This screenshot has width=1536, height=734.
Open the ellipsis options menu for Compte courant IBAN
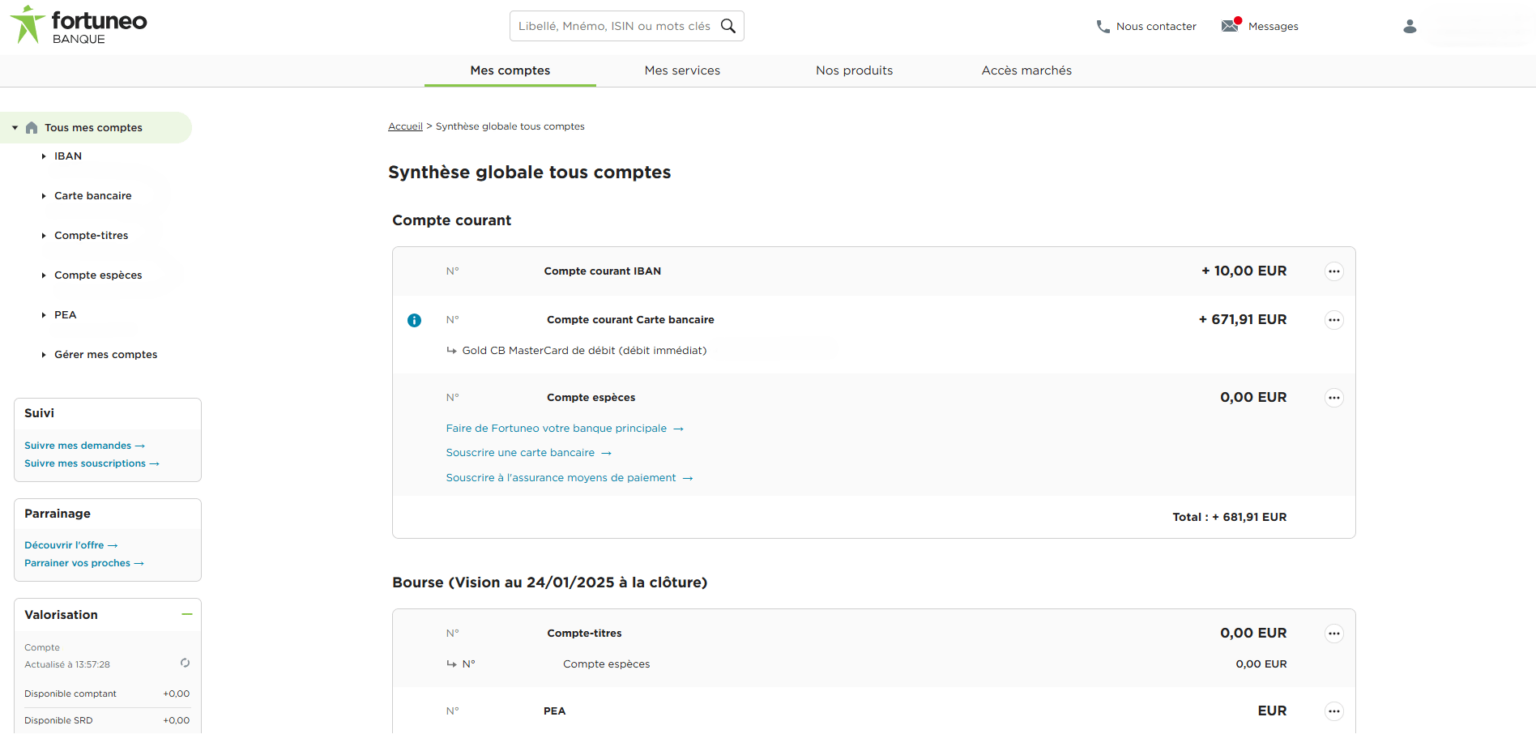click(1334, 271)
